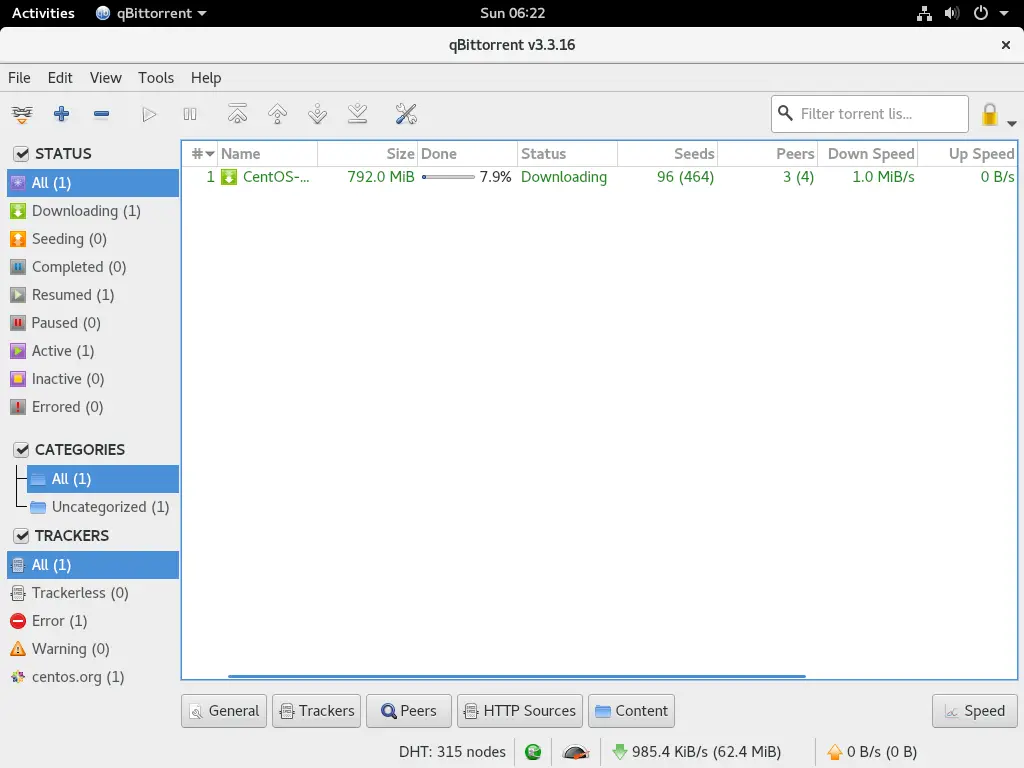Select the Resumed (1) status filter

click(93, 295)
